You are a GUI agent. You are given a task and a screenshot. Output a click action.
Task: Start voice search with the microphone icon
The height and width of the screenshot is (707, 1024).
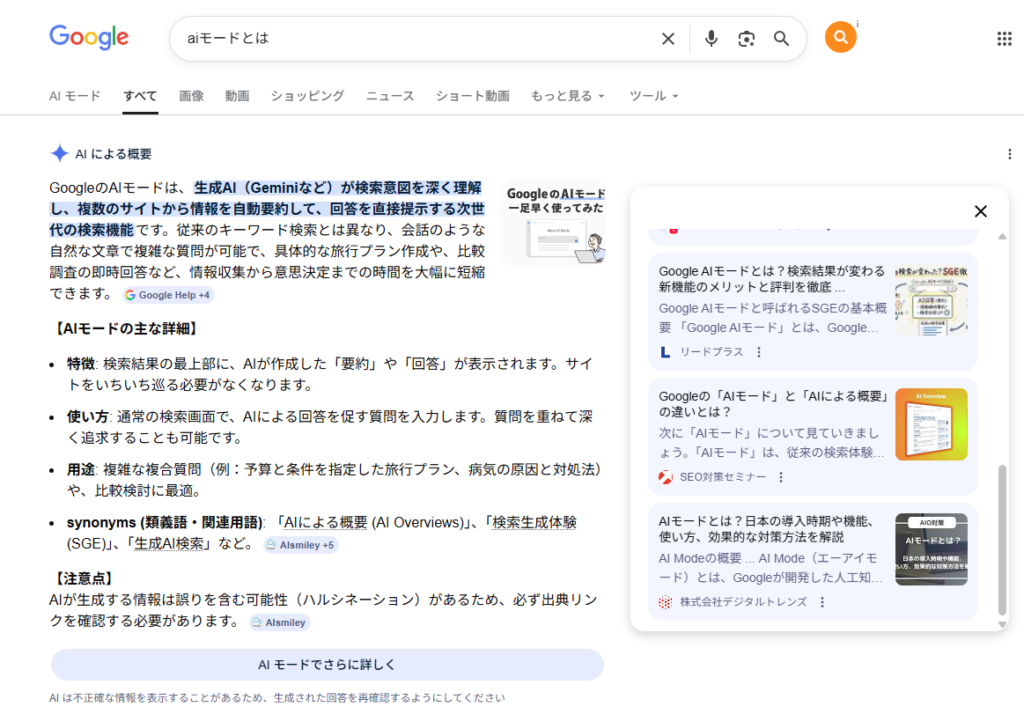(x=711, y=39)
